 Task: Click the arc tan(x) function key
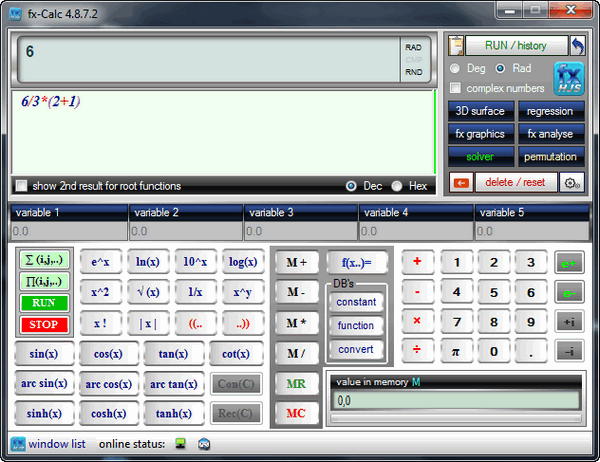pos(174,384)
